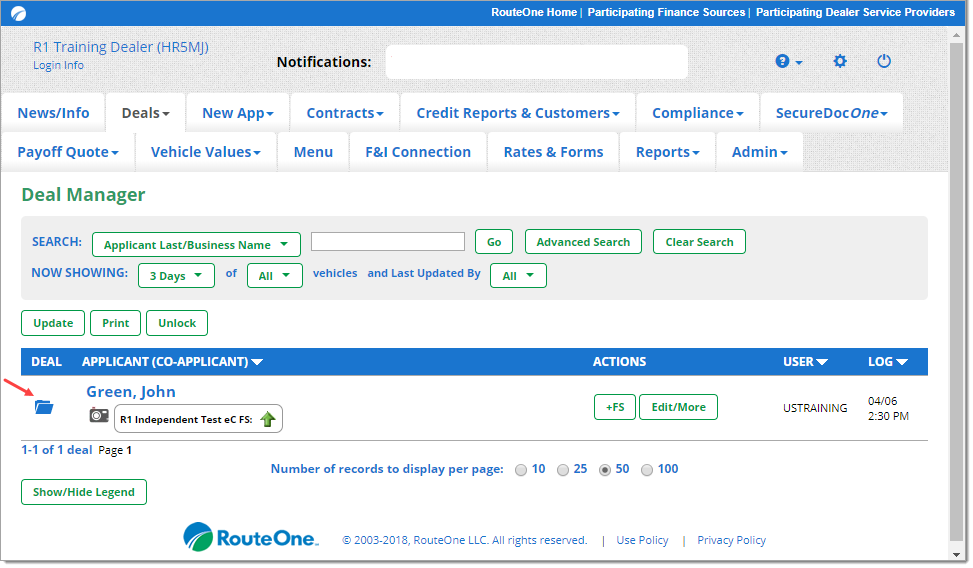Select 50 records per page
973x568 pixels.
click(x=605, y=470)
